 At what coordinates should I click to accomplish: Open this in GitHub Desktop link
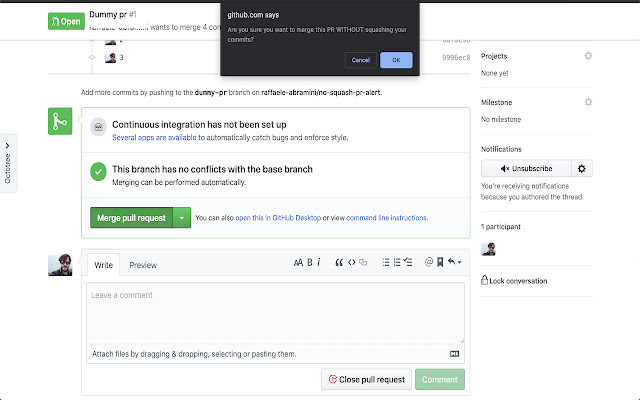(278, 218)
